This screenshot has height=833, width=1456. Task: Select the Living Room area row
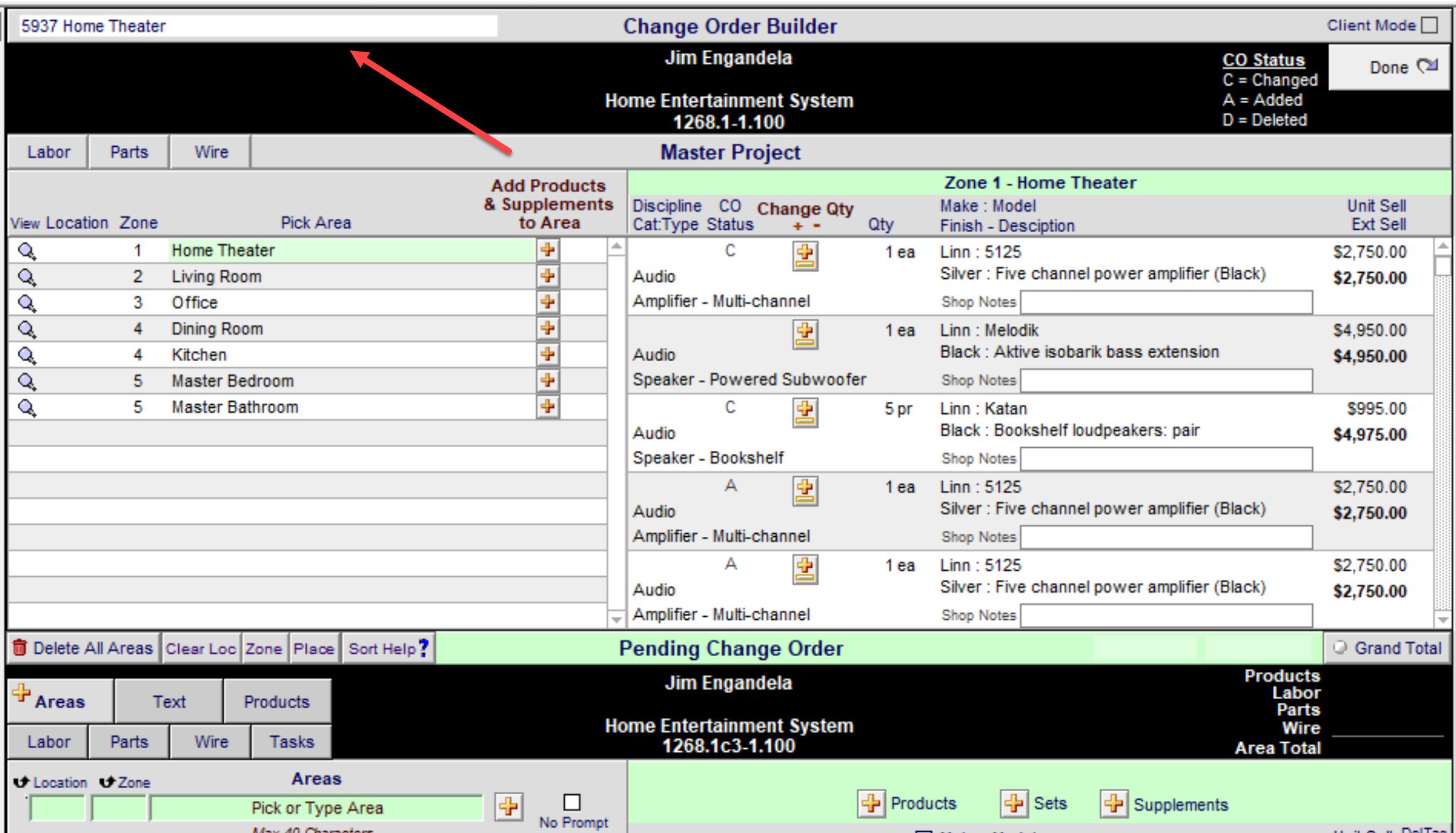pyautogui.click(x=352, y=276)
